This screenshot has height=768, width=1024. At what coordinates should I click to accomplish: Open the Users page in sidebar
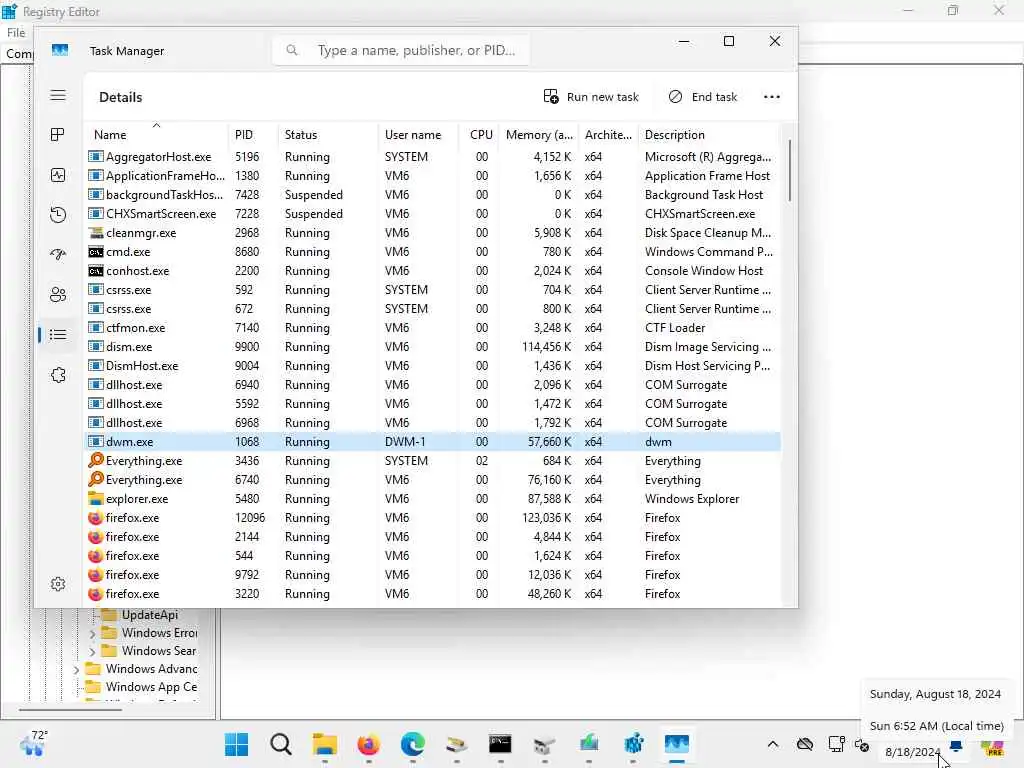(x=58, y=295)
